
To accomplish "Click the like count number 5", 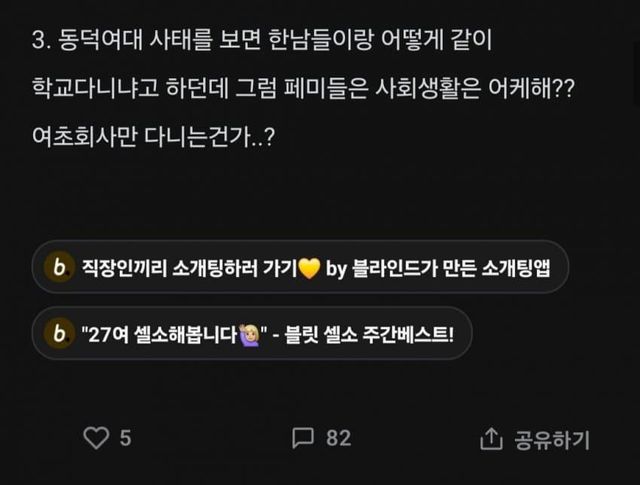I will [125, 438].
